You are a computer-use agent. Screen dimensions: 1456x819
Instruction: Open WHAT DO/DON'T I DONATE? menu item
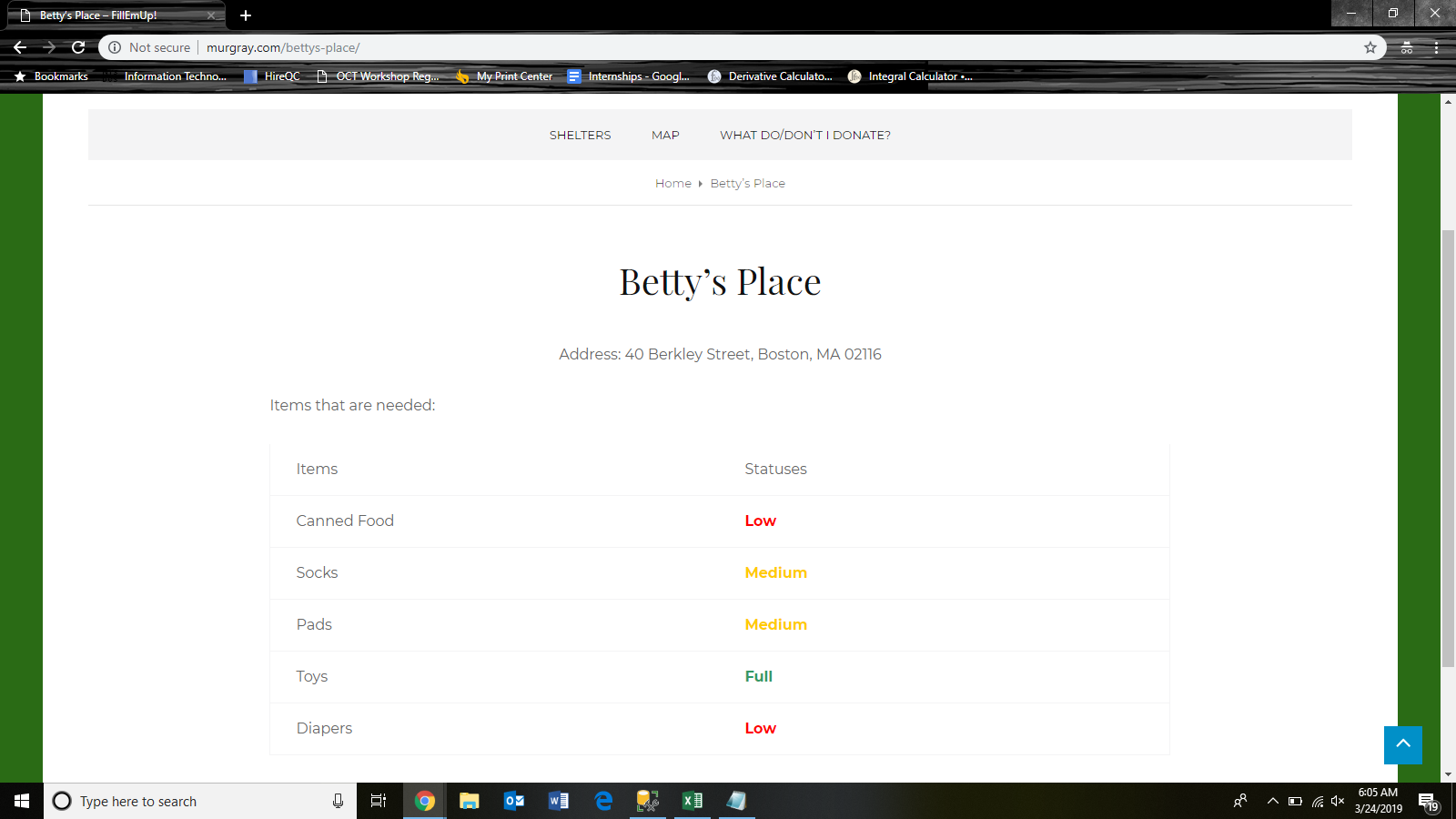click(805, 135)
